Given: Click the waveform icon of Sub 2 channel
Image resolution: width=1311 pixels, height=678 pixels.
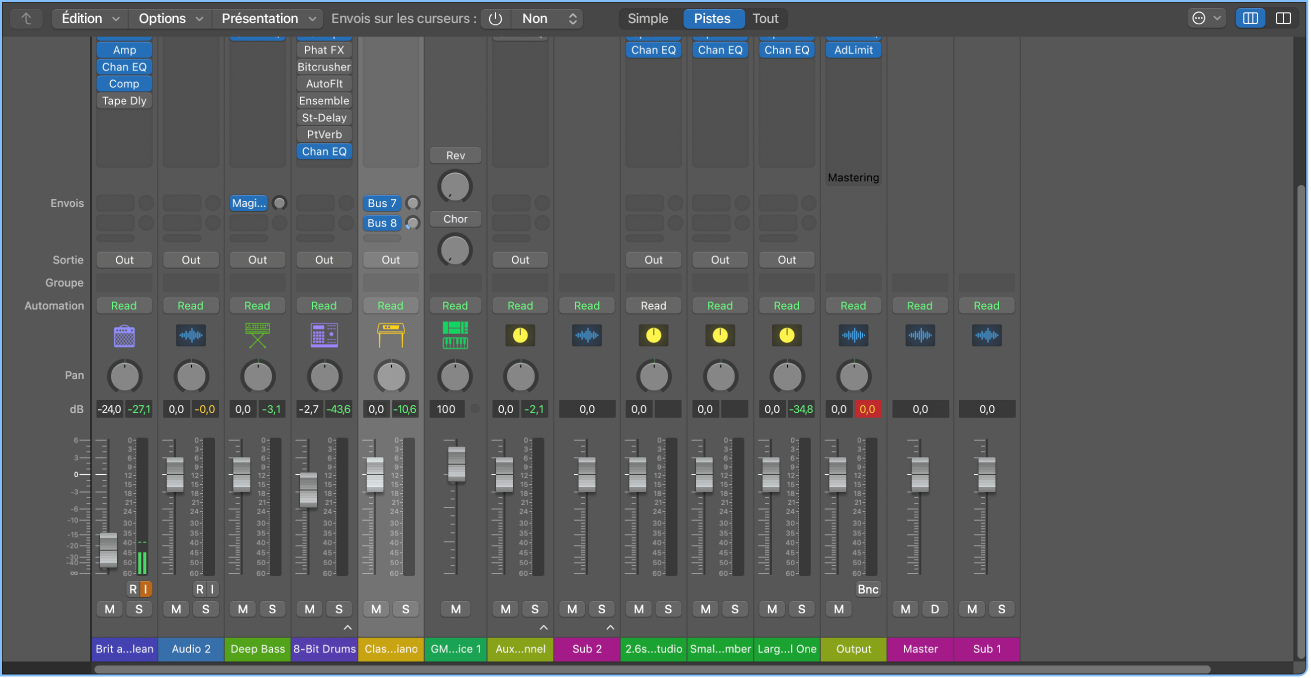Looking at the screenshot, I should [587, 336].
